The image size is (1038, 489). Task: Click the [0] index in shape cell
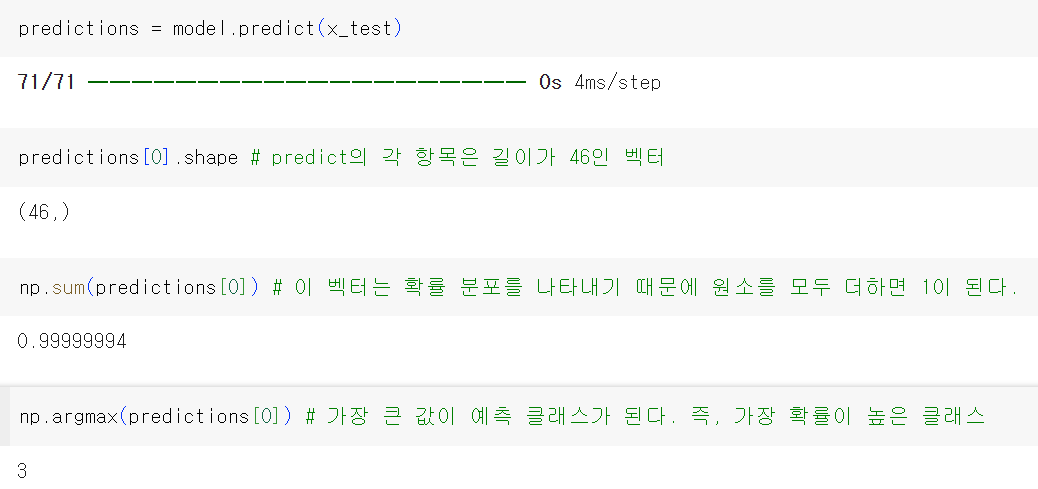[156, 158]
